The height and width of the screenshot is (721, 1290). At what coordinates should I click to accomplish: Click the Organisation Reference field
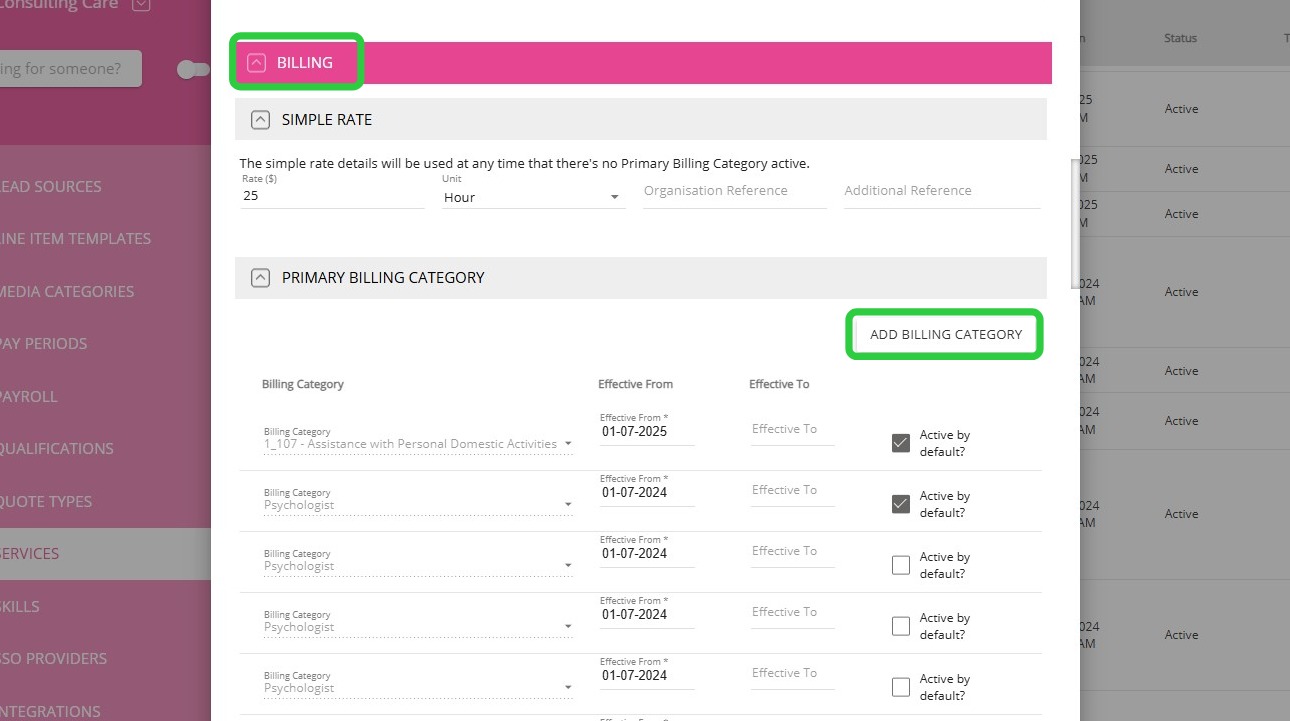(734, 191)
